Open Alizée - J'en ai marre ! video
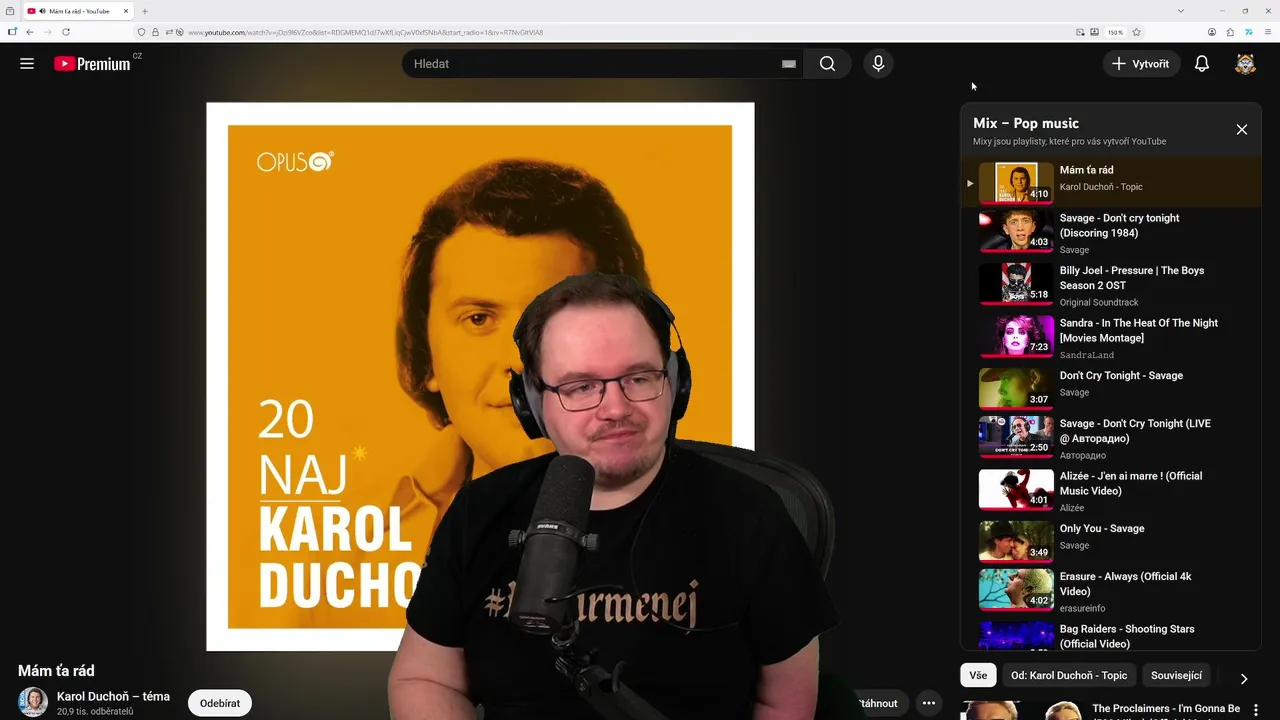 coord(1110,491)
